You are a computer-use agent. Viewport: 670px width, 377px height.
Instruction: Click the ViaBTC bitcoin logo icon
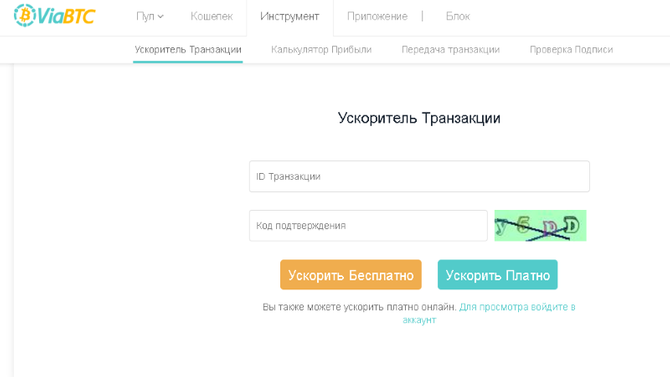(x=25, y=15)
